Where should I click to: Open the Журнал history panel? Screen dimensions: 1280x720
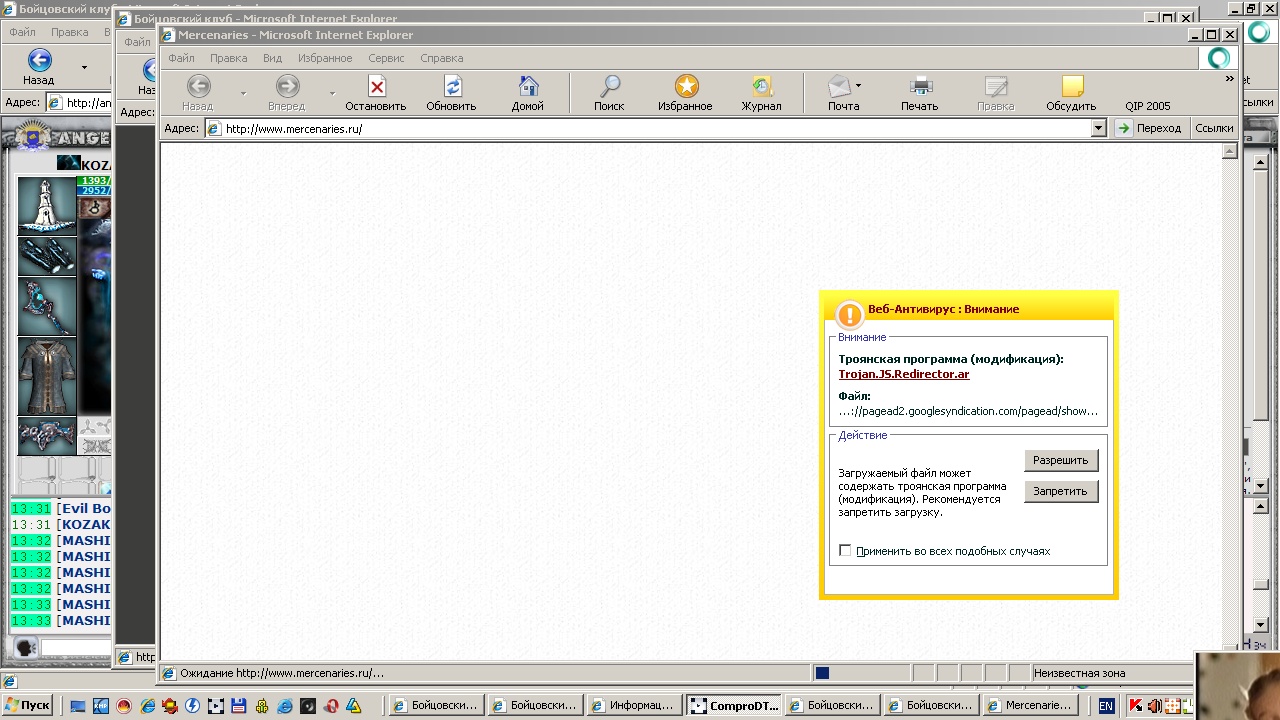tap(761, 93)
